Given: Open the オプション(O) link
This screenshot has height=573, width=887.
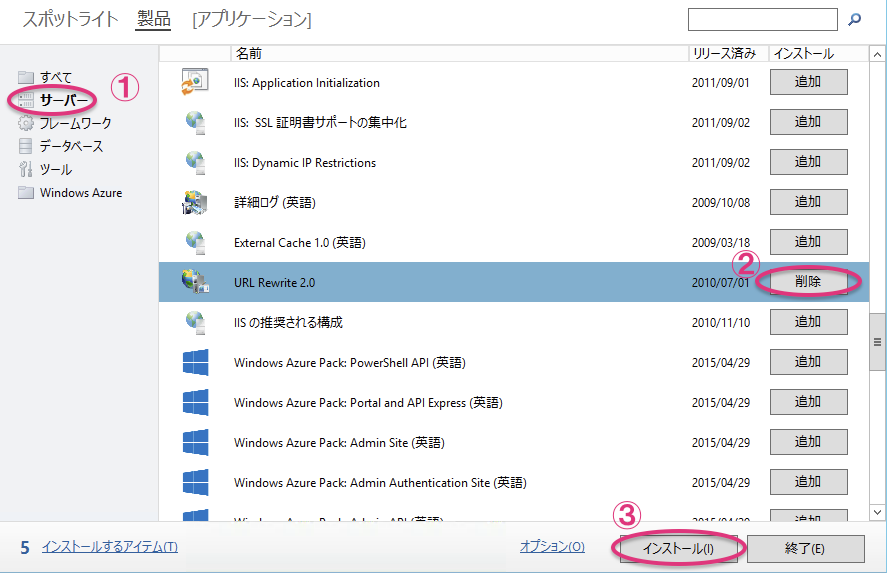Looking at the screenshot, I should point(552,546).
